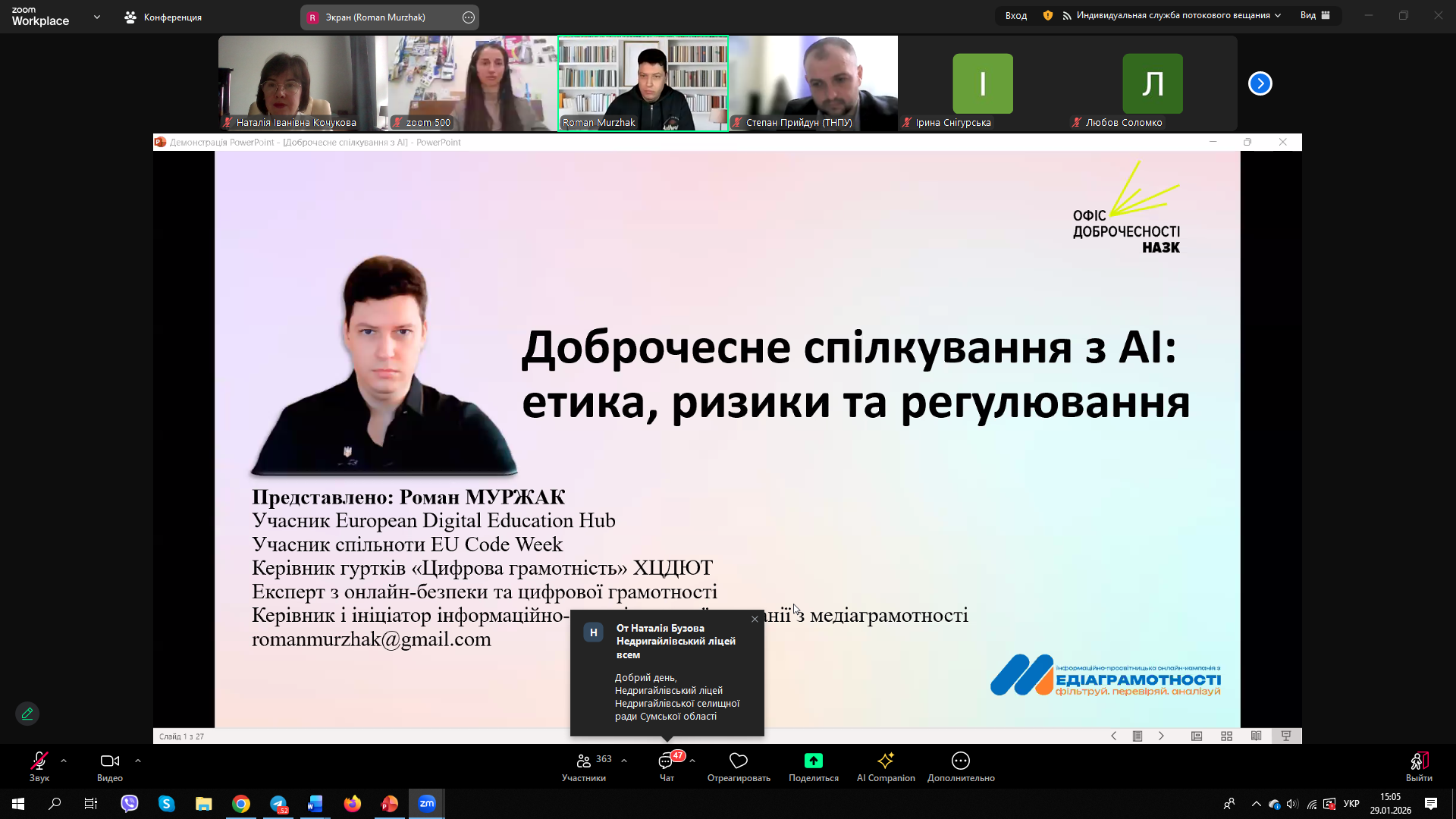
Task: Dismiss the chat notification from Наталія Бузова
Action: [x=755, y=620]
